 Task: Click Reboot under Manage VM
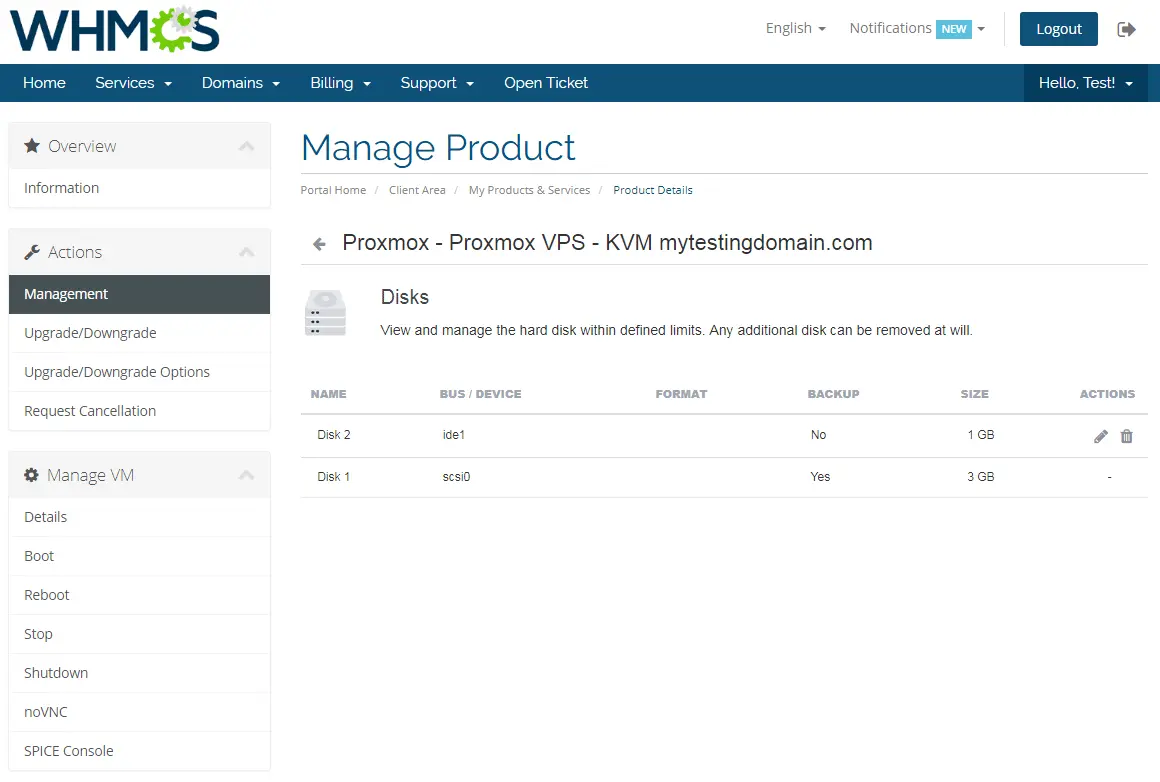pos(139,595)
